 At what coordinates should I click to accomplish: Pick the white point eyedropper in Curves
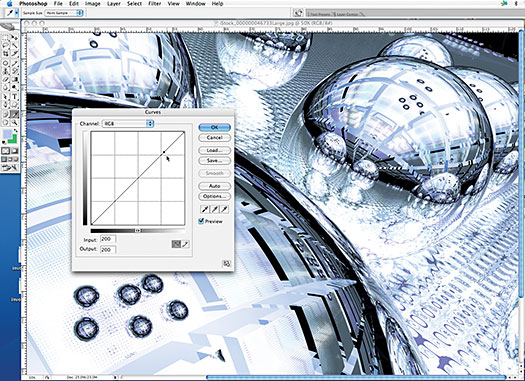point(224,209)
